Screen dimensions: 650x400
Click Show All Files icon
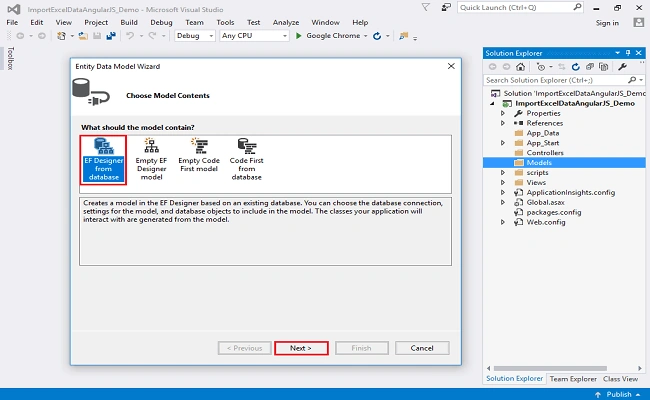pos(604,66)
